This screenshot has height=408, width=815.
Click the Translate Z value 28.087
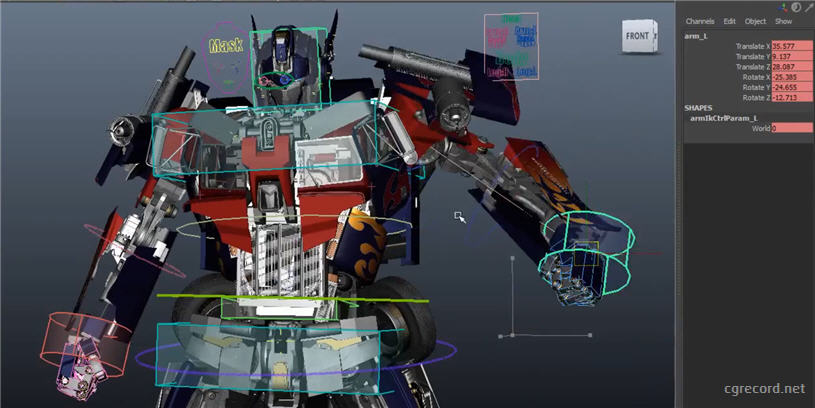tap(792, 67)
